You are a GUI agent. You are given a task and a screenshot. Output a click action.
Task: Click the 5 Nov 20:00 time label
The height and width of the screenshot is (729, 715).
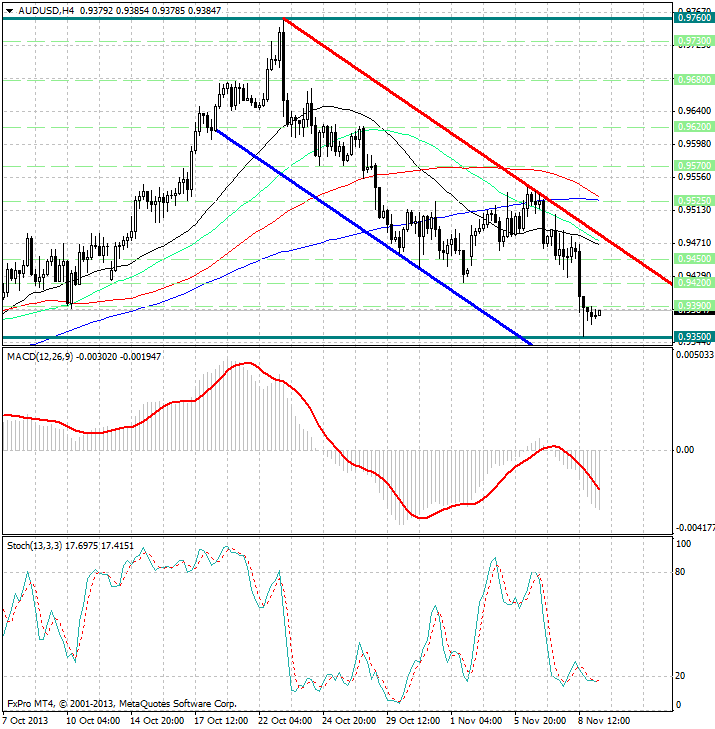[x=540, y=721]
